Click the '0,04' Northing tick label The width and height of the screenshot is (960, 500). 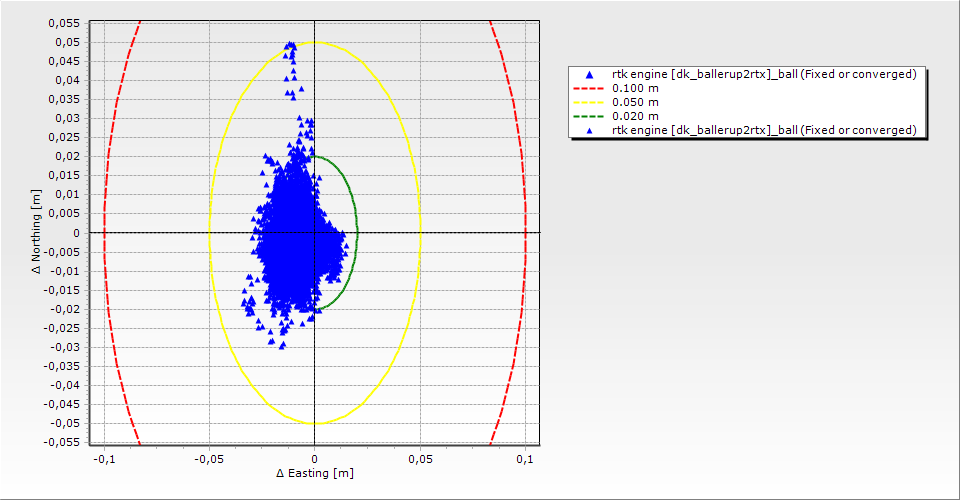pyautogui.click(x=67, y=80)
